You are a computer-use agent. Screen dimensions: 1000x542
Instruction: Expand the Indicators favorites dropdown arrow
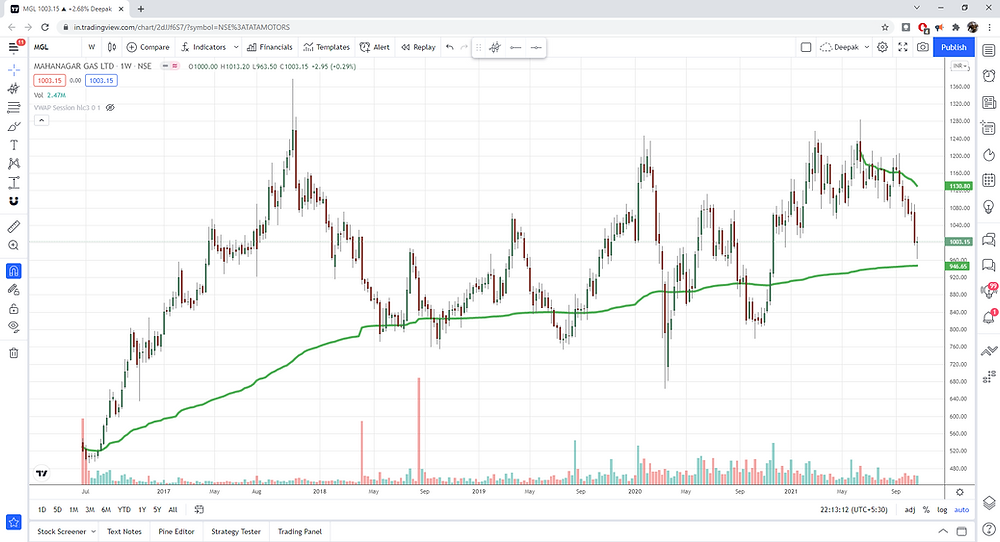pyautogui.click(x=236, y=47)
